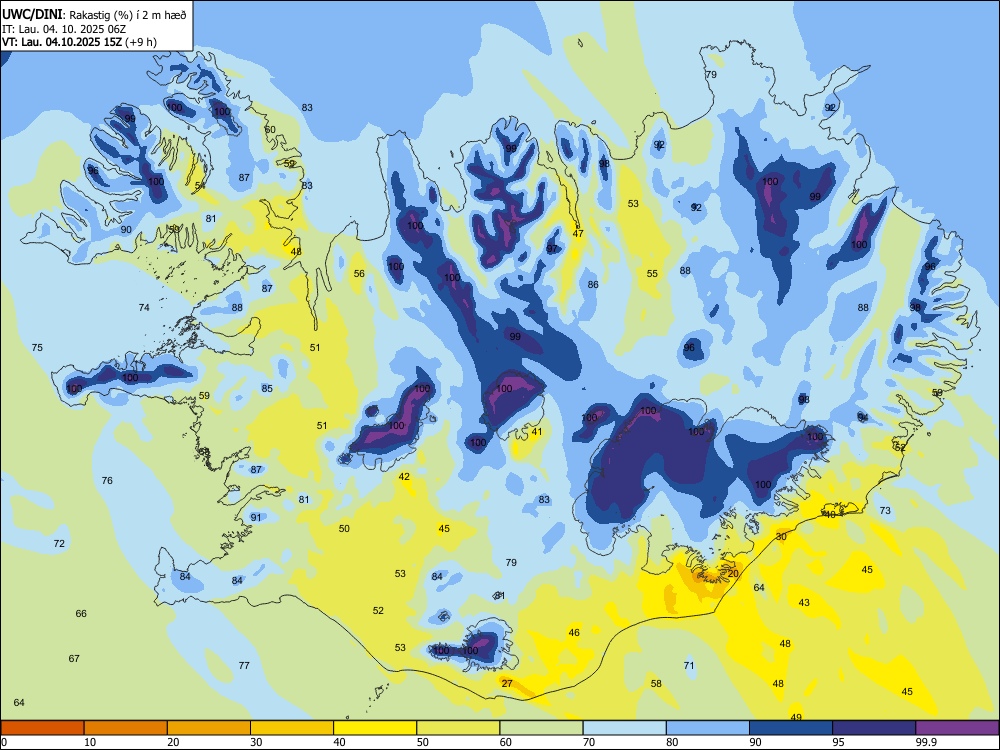
Task: Click the purple legend swatch above 99.9
Action: point(957,728)
